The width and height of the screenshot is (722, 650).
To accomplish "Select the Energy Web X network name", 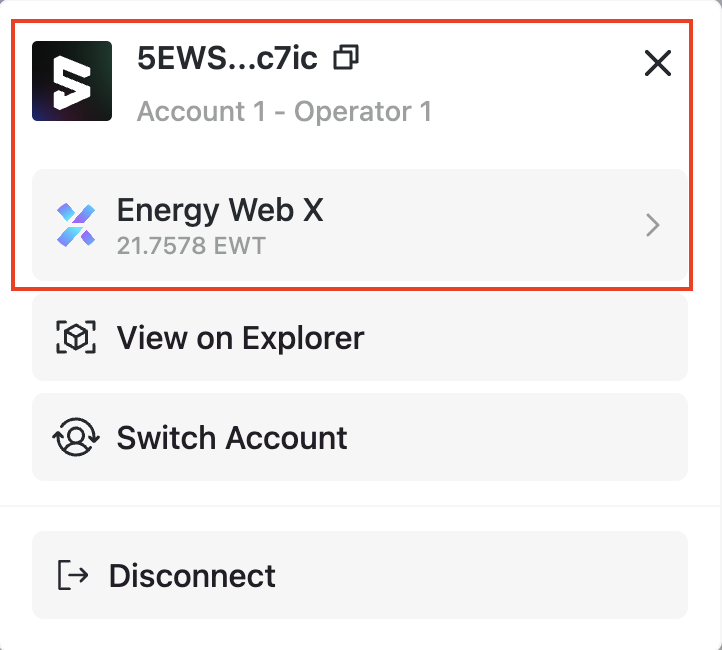I will click(x=220, y=210).
